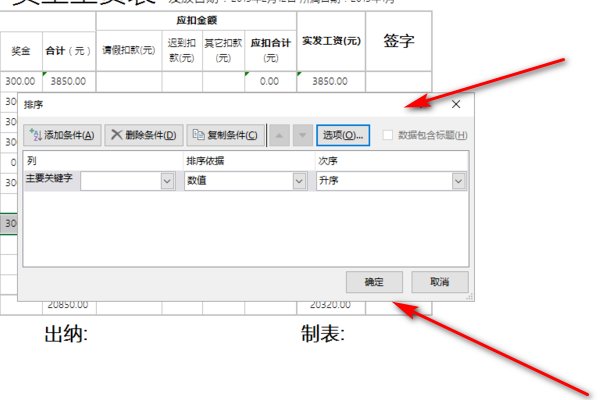The height and width of the screenshot is (400, 600).
Task: Select the 签字 header cell
Action: 399,41
